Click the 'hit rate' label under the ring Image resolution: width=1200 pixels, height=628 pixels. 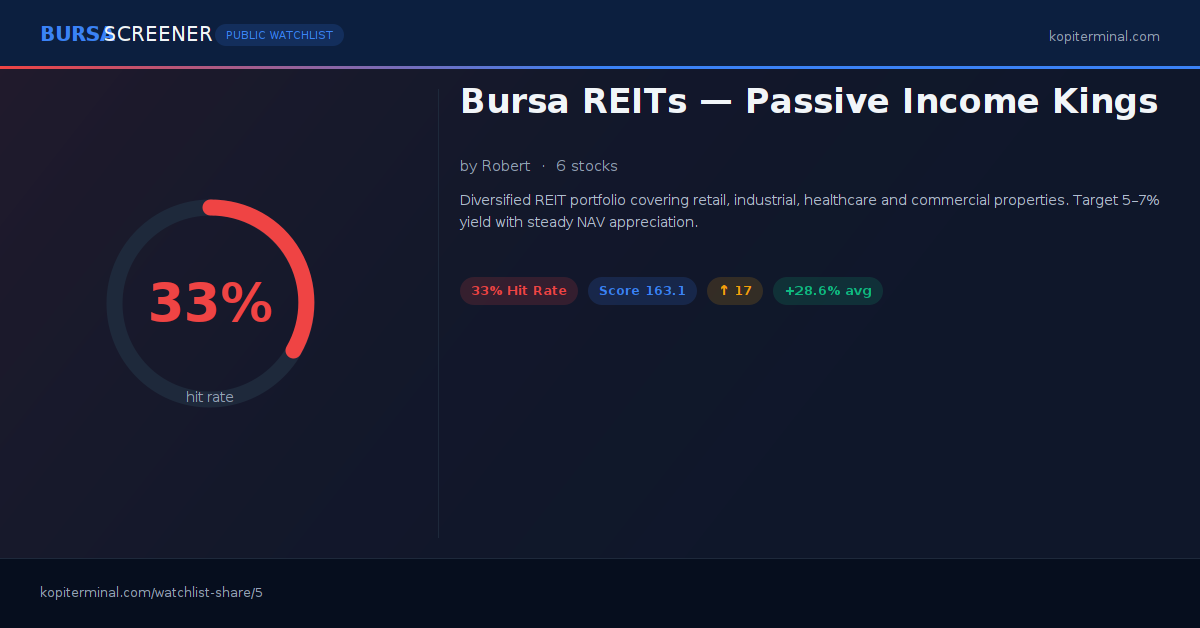[210, 397]
